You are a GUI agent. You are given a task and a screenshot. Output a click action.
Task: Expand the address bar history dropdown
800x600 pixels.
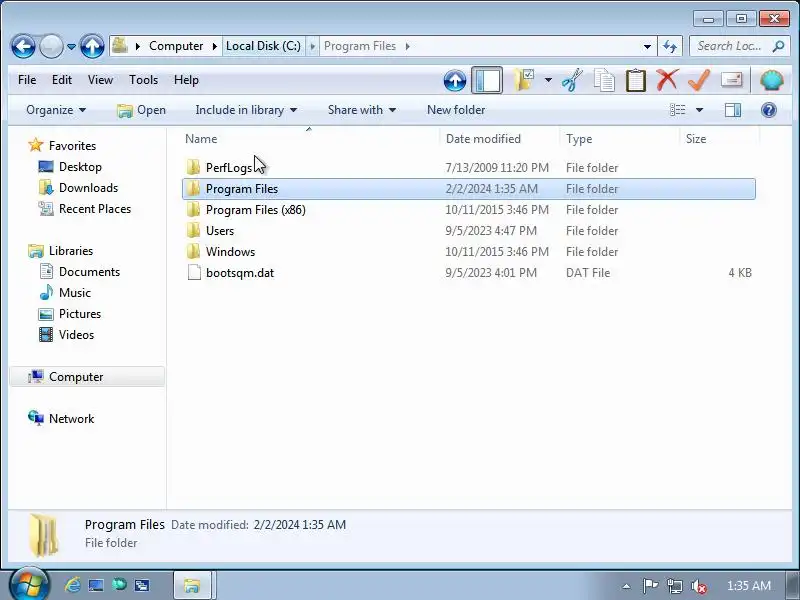click(647, 46)
